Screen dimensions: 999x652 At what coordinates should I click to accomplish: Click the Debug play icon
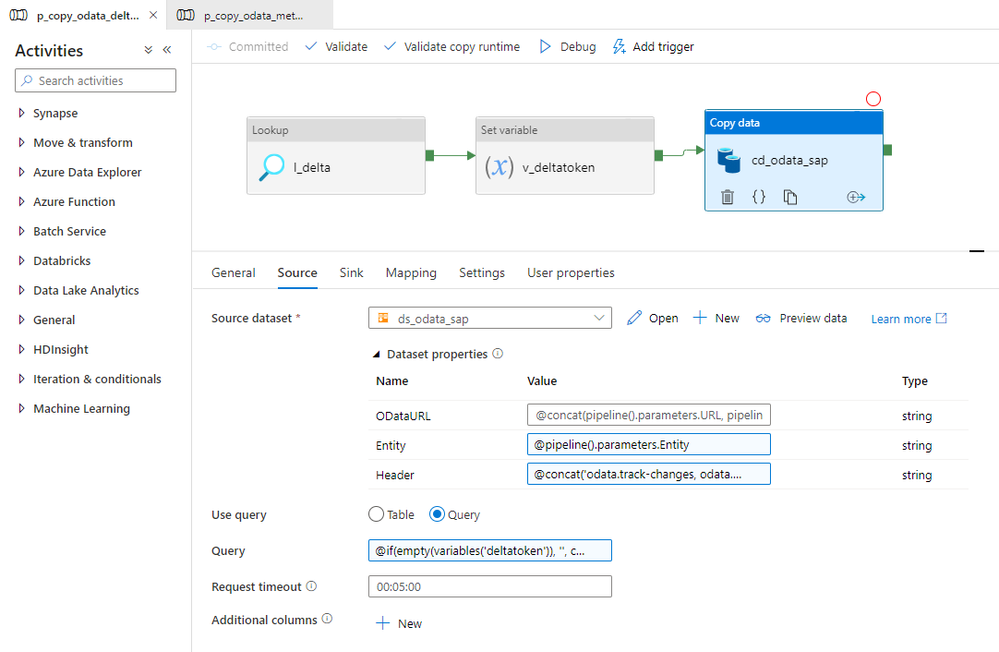[545, 47]
